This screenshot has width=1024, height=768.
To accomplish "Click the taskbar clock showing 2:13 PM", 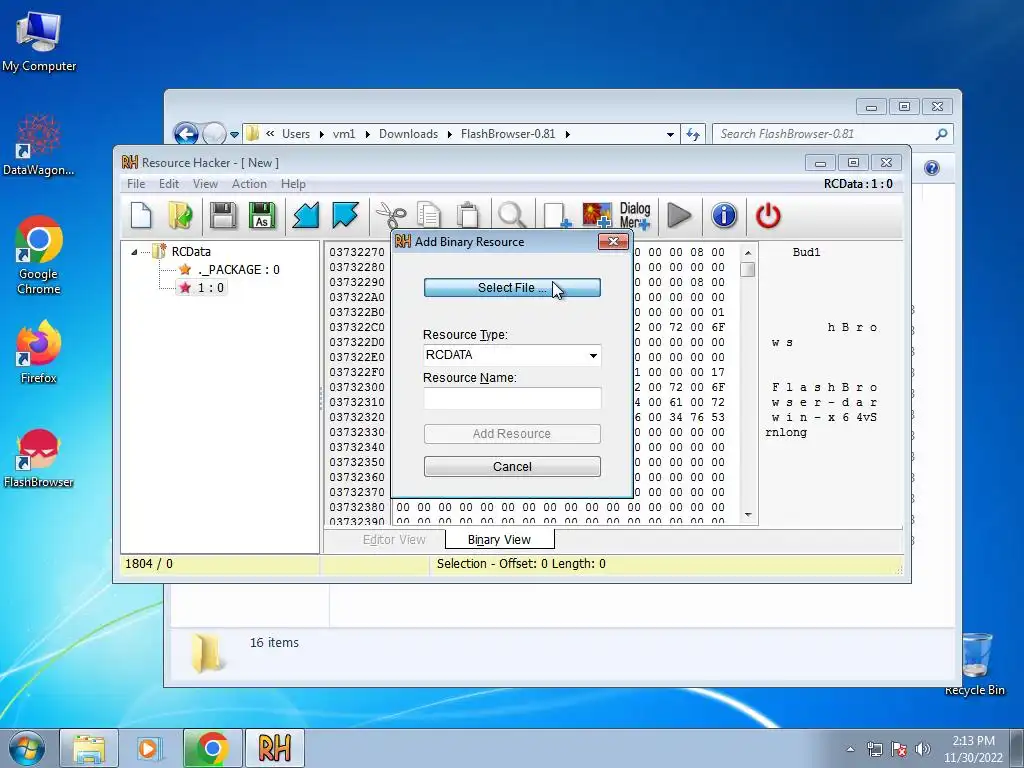I will pos(973,749).
